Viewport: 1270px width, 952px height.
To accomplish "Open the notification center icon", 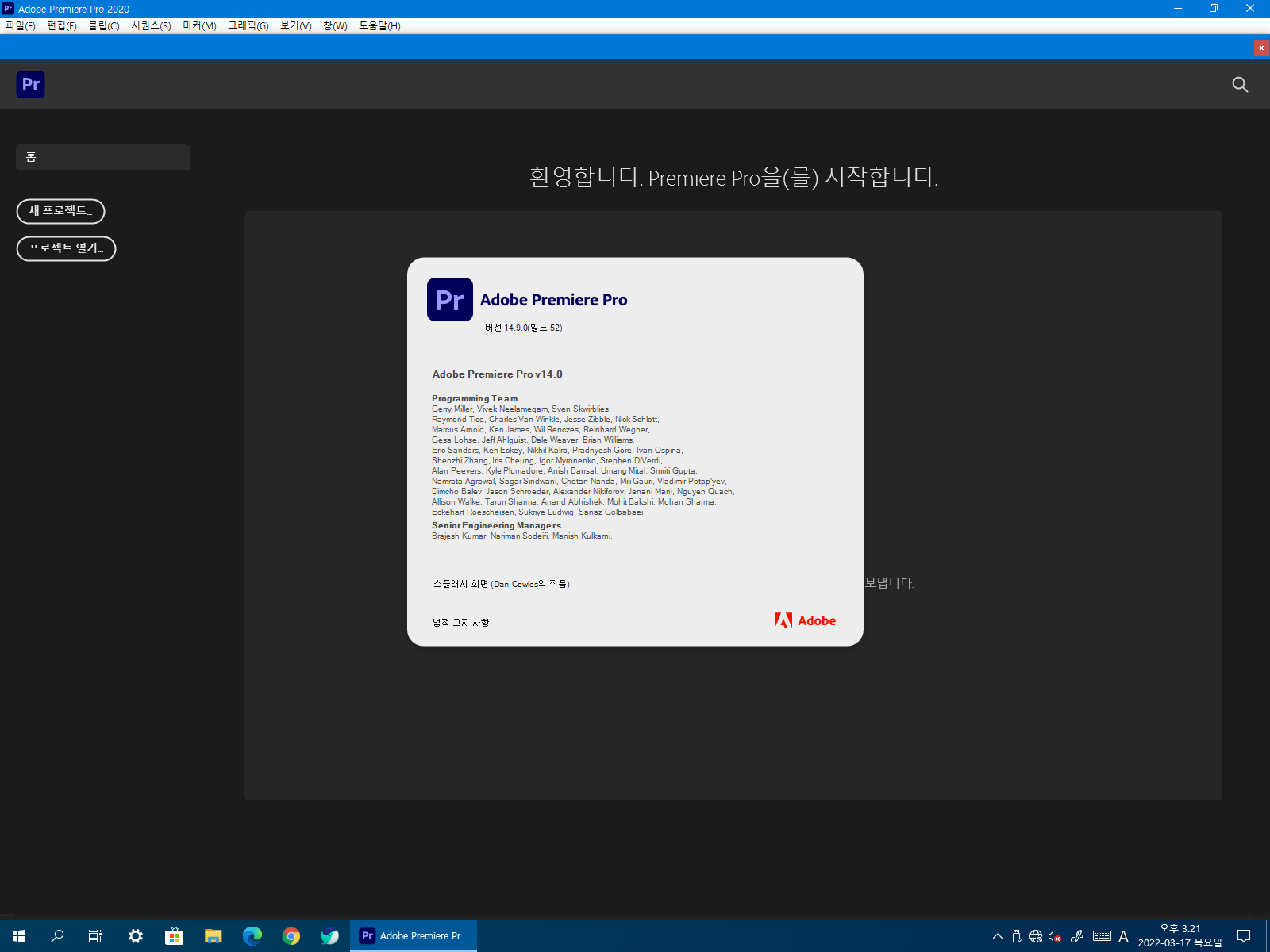I will (x=1244, y=936).
